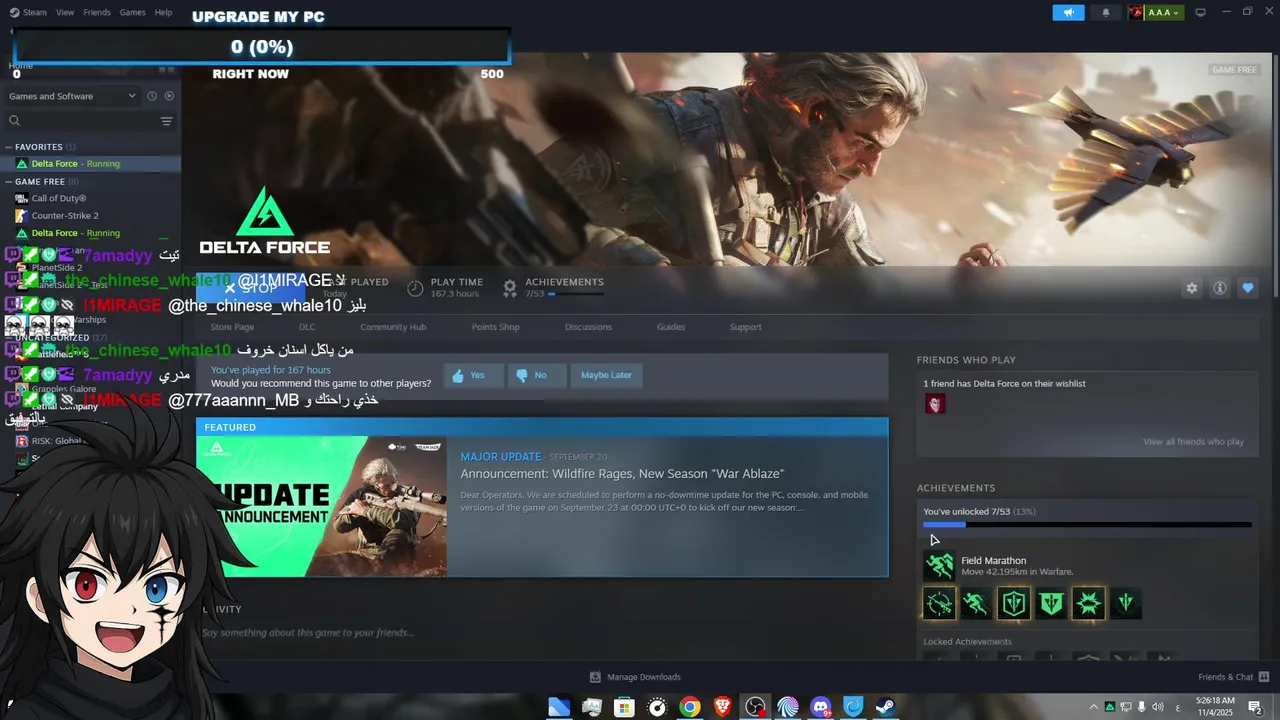Open game settings gear icon
The image size is (1280, 720).
[1192, 288]
